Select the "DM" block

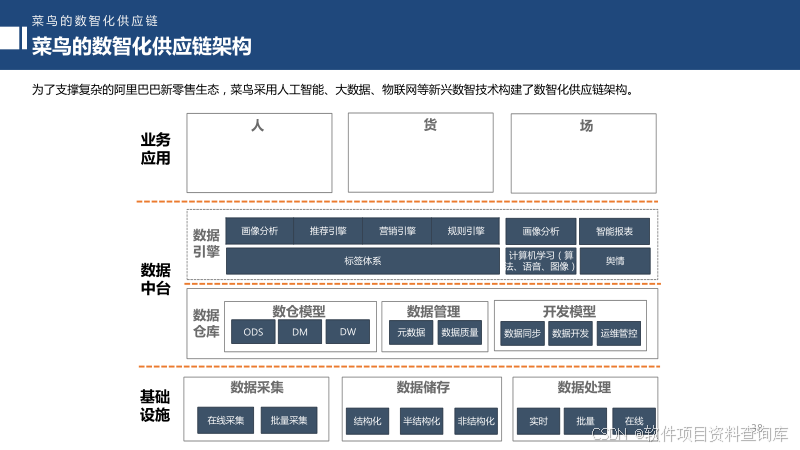(x=300, y=332)
